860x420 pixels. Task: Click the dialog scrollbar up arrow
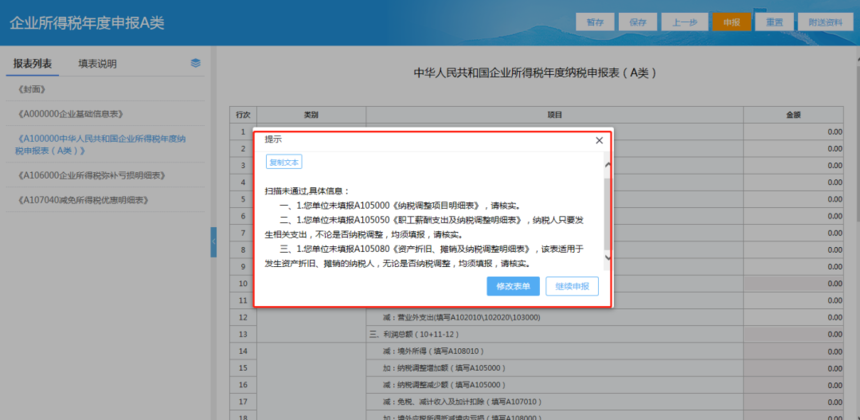607,165
